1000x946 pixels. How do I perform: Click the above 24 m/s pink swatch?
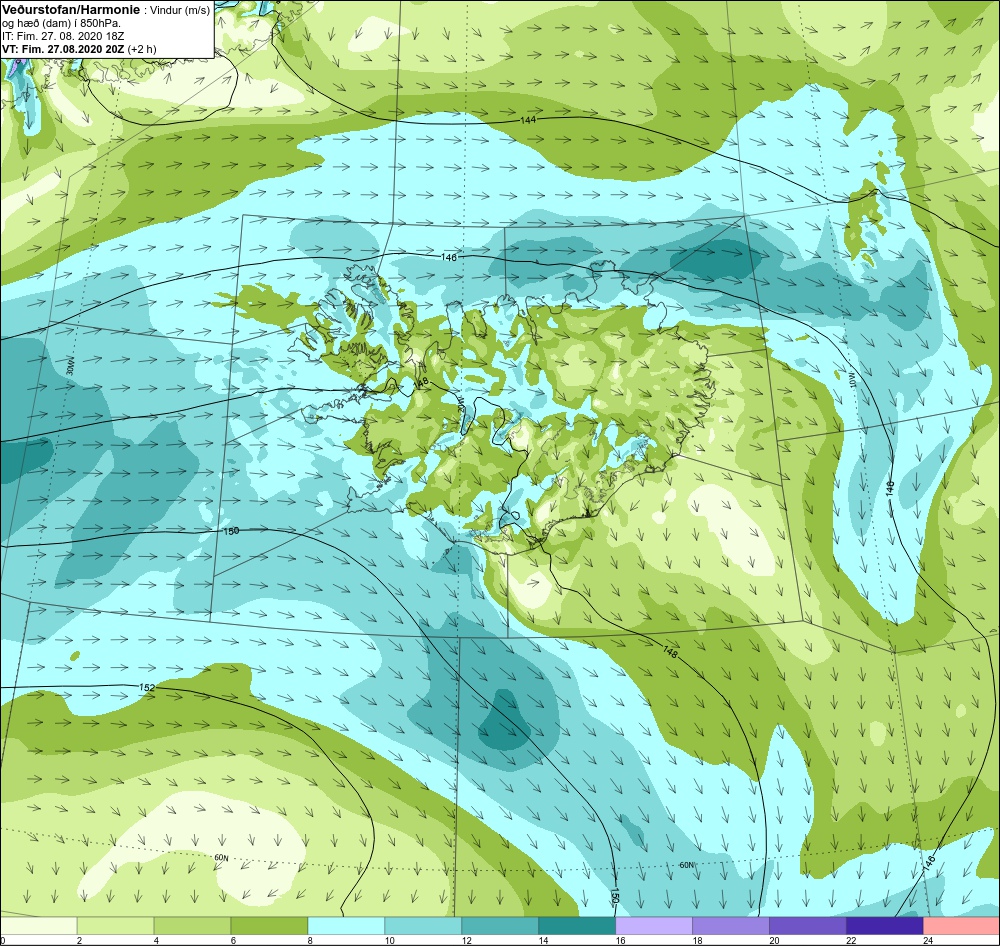pos(961,925)
